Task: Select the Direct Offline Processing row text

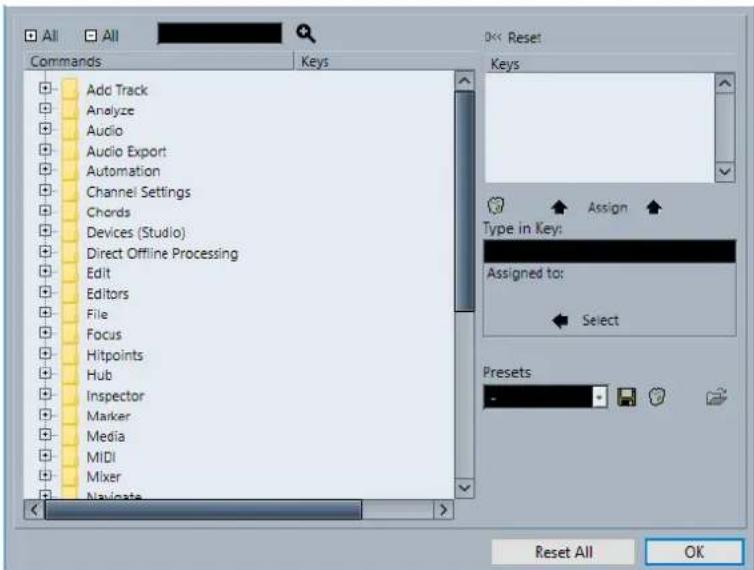Action: 162,253
